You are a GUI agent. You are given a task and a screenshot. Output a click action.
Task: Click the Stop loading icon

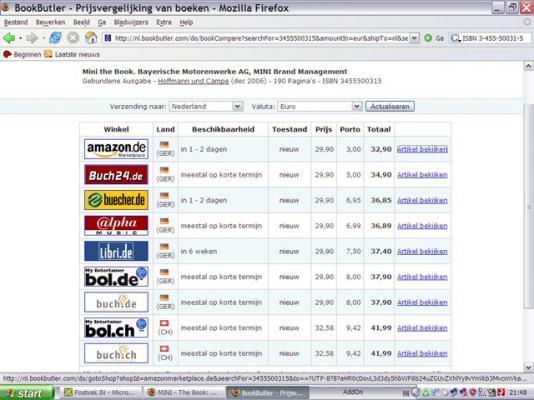[x=73, y=38]
